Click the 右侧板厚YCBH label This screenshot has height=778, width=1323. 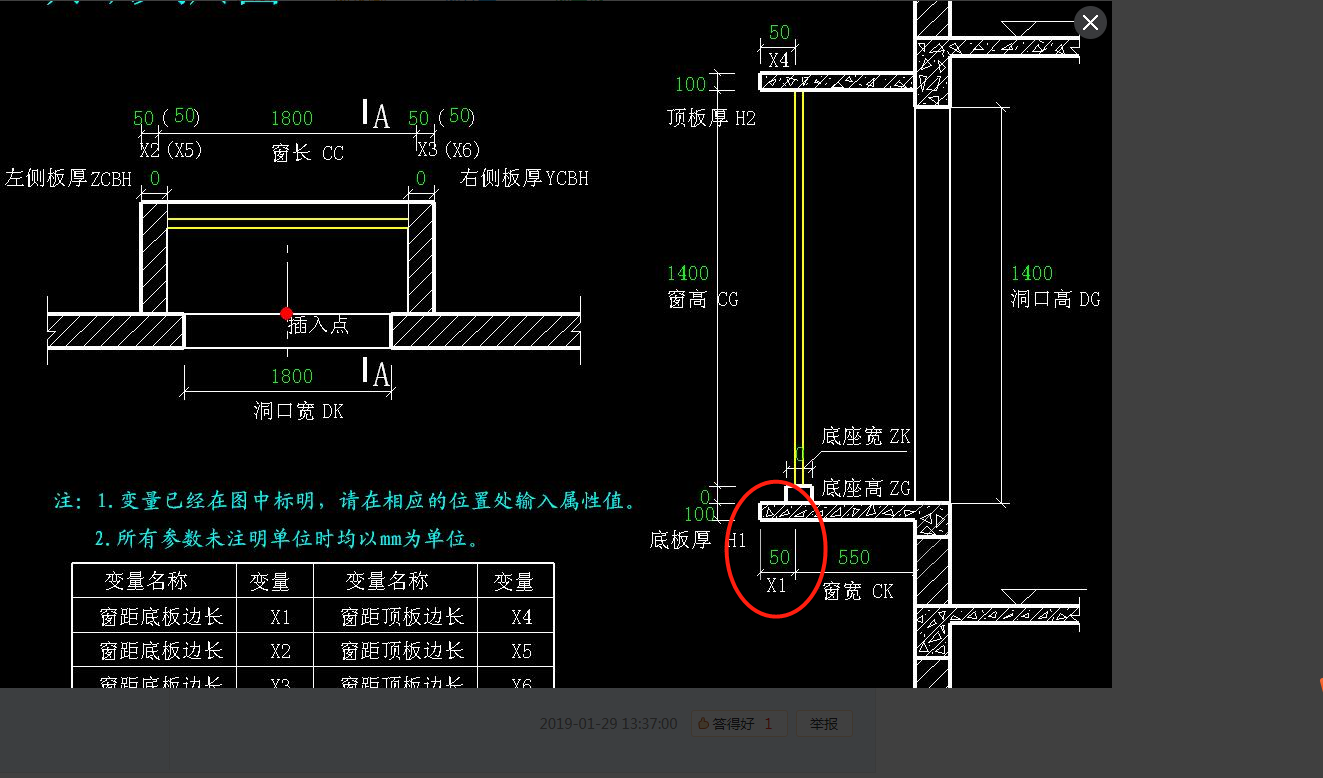[x=524, y=179]
